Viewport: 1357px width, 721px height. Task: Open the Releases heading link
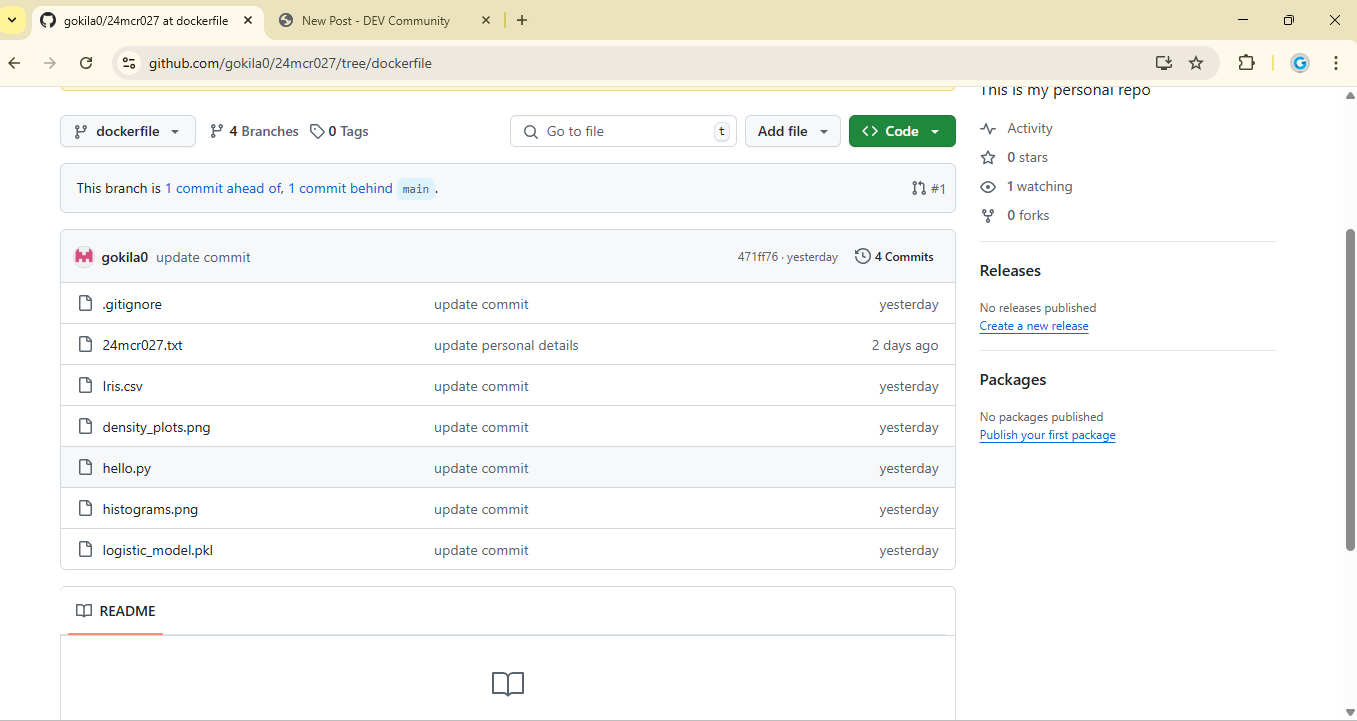pos(1010,271)
